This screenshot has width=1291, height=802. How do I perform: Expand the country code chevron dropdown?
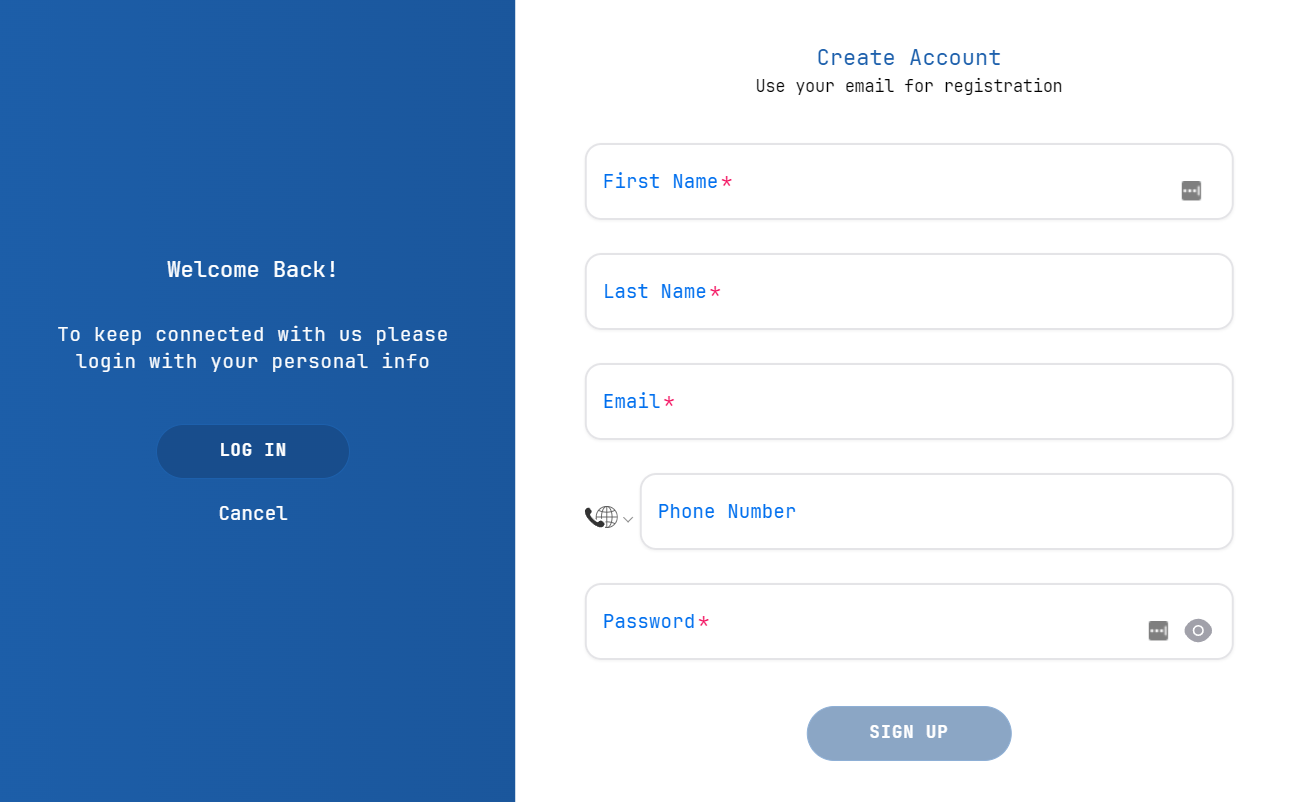[x=628, y=519]
